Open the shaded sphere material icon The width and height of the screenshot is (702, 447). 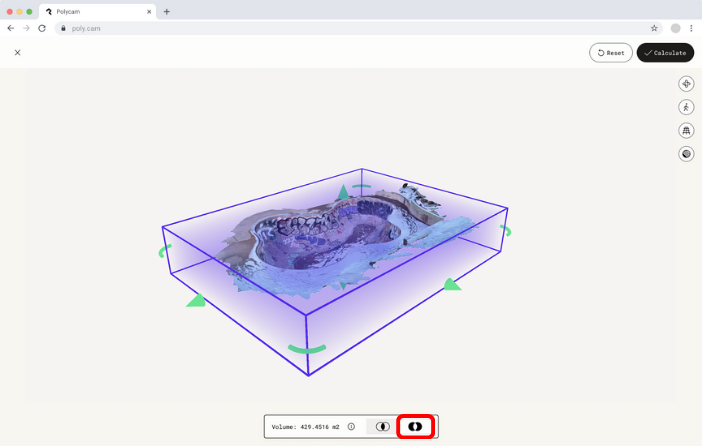click(x=686, y=154)
